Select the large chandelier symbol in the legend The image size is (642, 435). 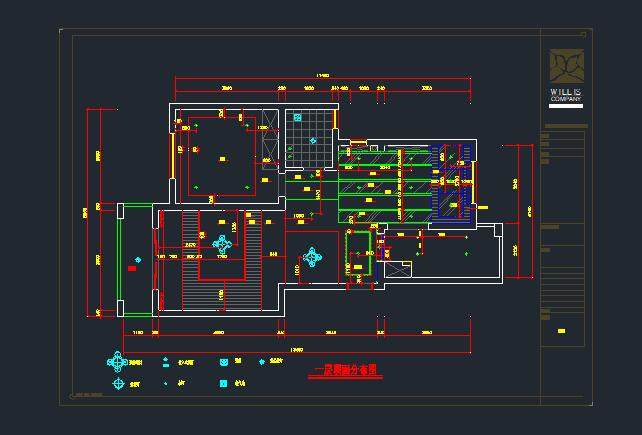click(117, 362)
